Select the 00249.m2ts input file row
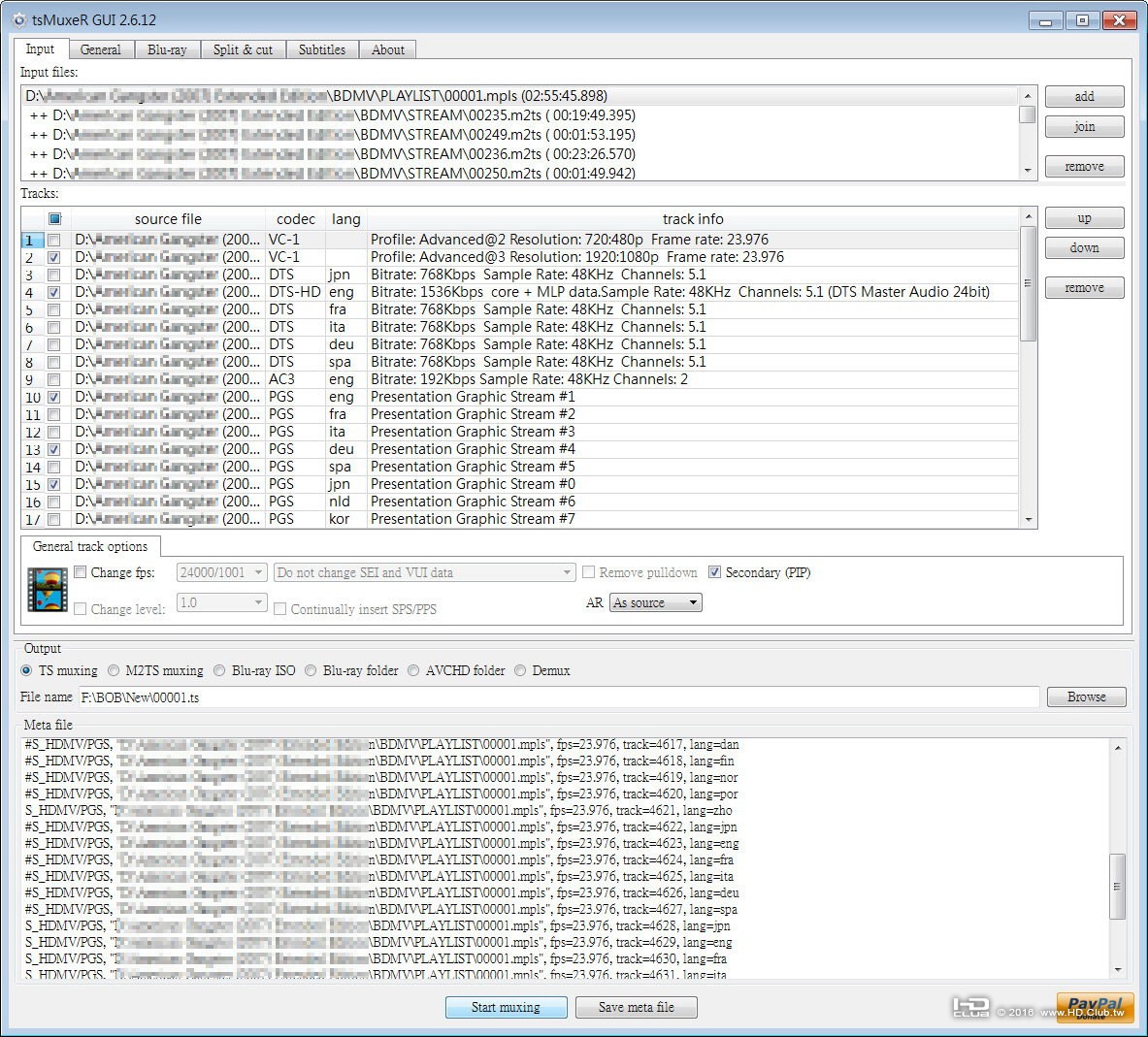This screenshot has height=1037, width=1148. coord(520,135)
